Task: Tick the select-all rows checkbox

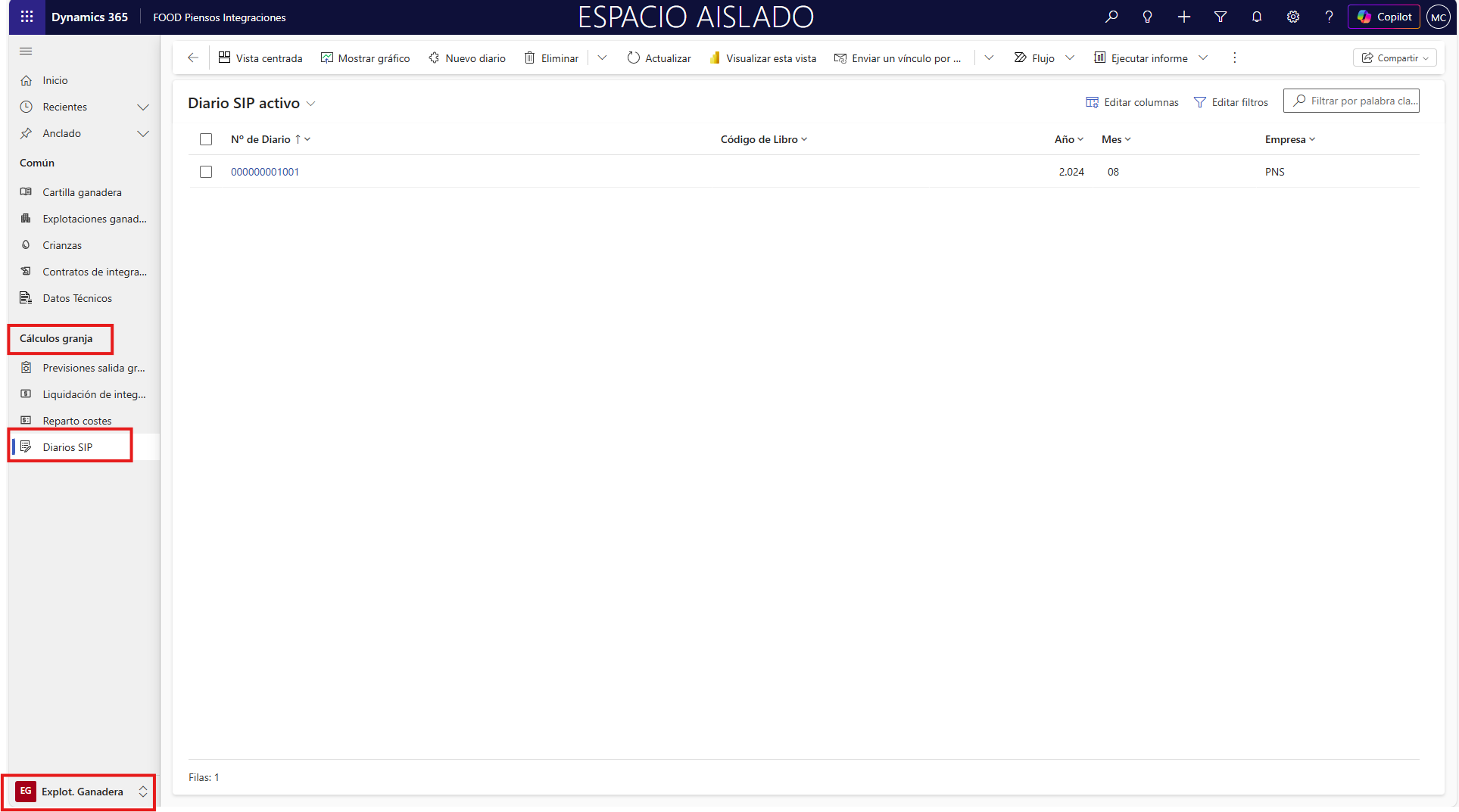Action: pyautogui.click(x=206, y=139)
